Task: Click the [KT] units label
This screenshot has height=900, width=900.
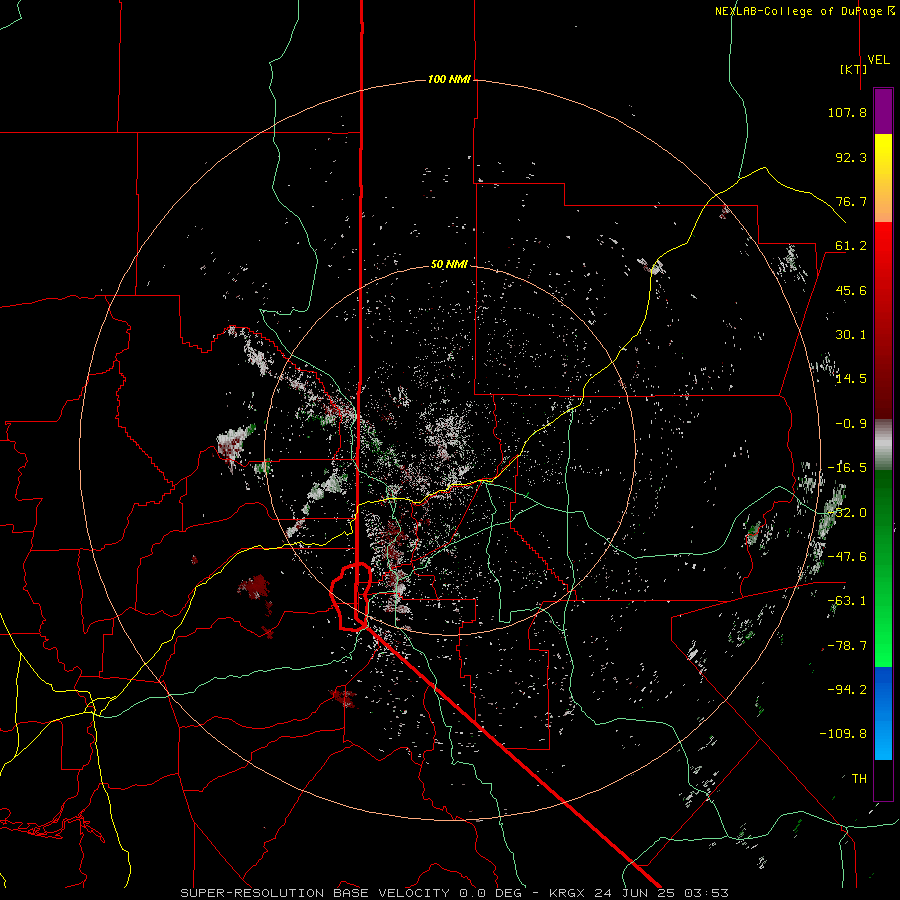Action: pyautogui.click(x=853, y=69)
